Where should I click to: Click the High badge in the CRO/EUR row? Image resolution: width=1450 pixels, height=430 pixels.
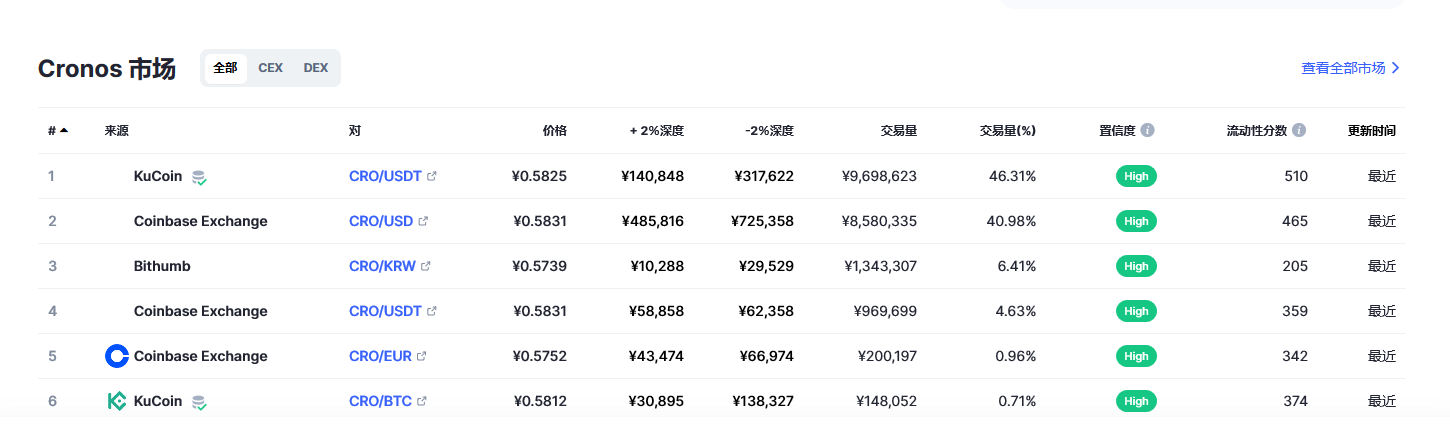[x=1136, y=356]
